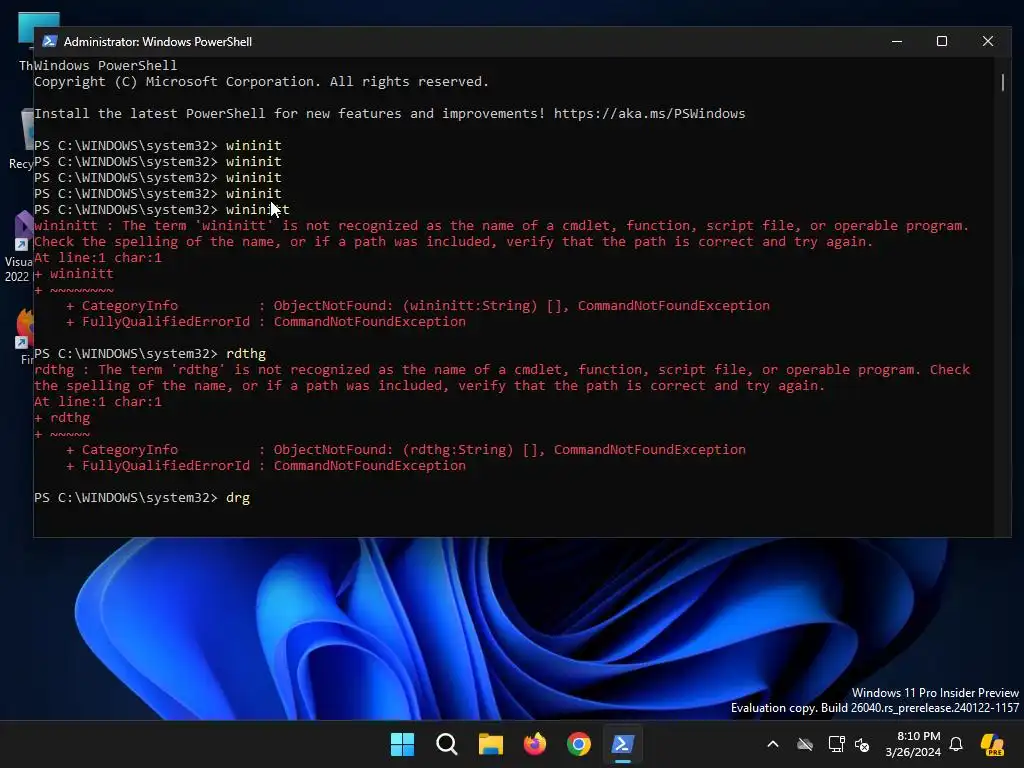Open the Windows Start menu
1024x768 pixels.
(x=402, y=744)
